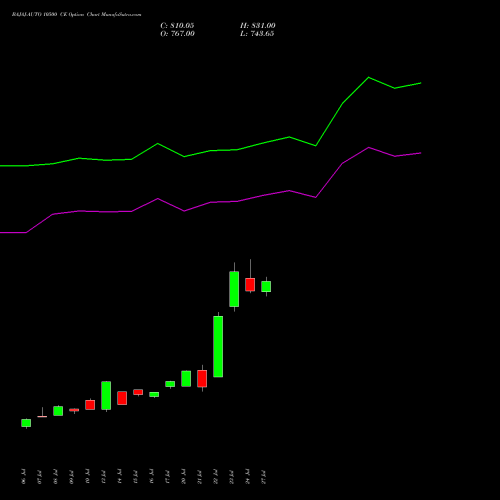This screenshot has width=500, height=500.
Task: Select the opening price value O: 767.00
Action: click(177, 34)
